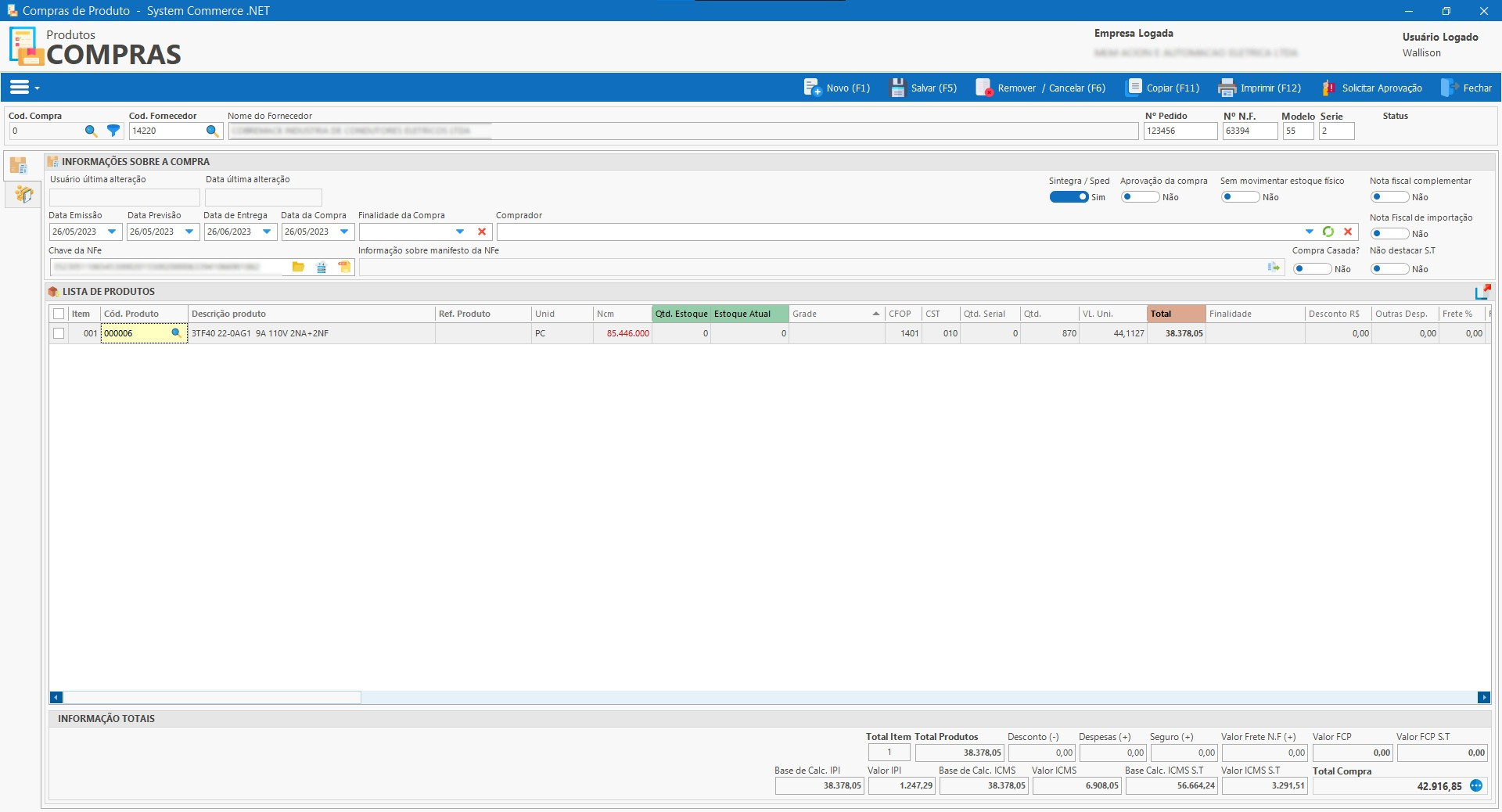Switch to the second sidebar tab with box icon

[23, 194]
